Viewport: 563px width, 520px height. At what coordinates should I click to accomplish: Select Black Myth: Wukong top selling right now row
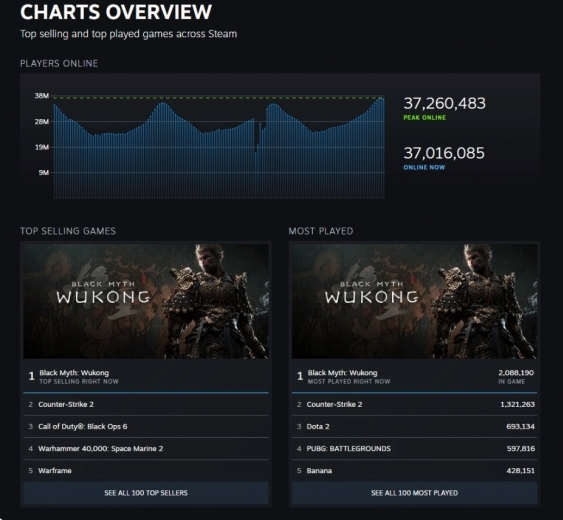click(x=146, y=376)
